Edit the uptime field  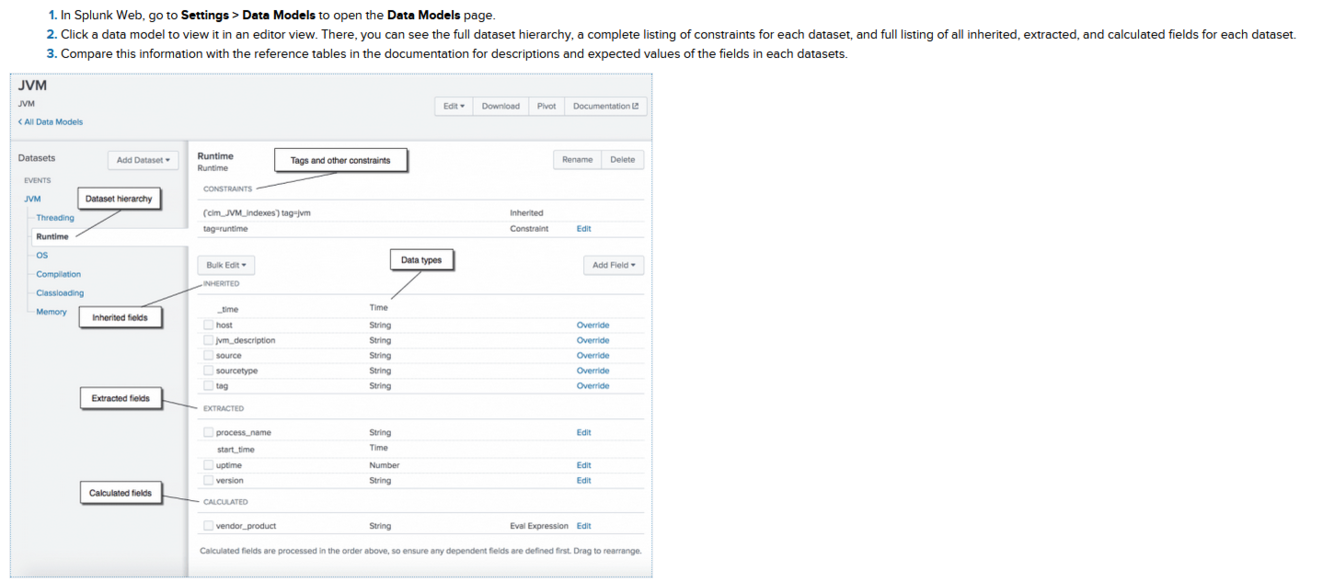584,465
